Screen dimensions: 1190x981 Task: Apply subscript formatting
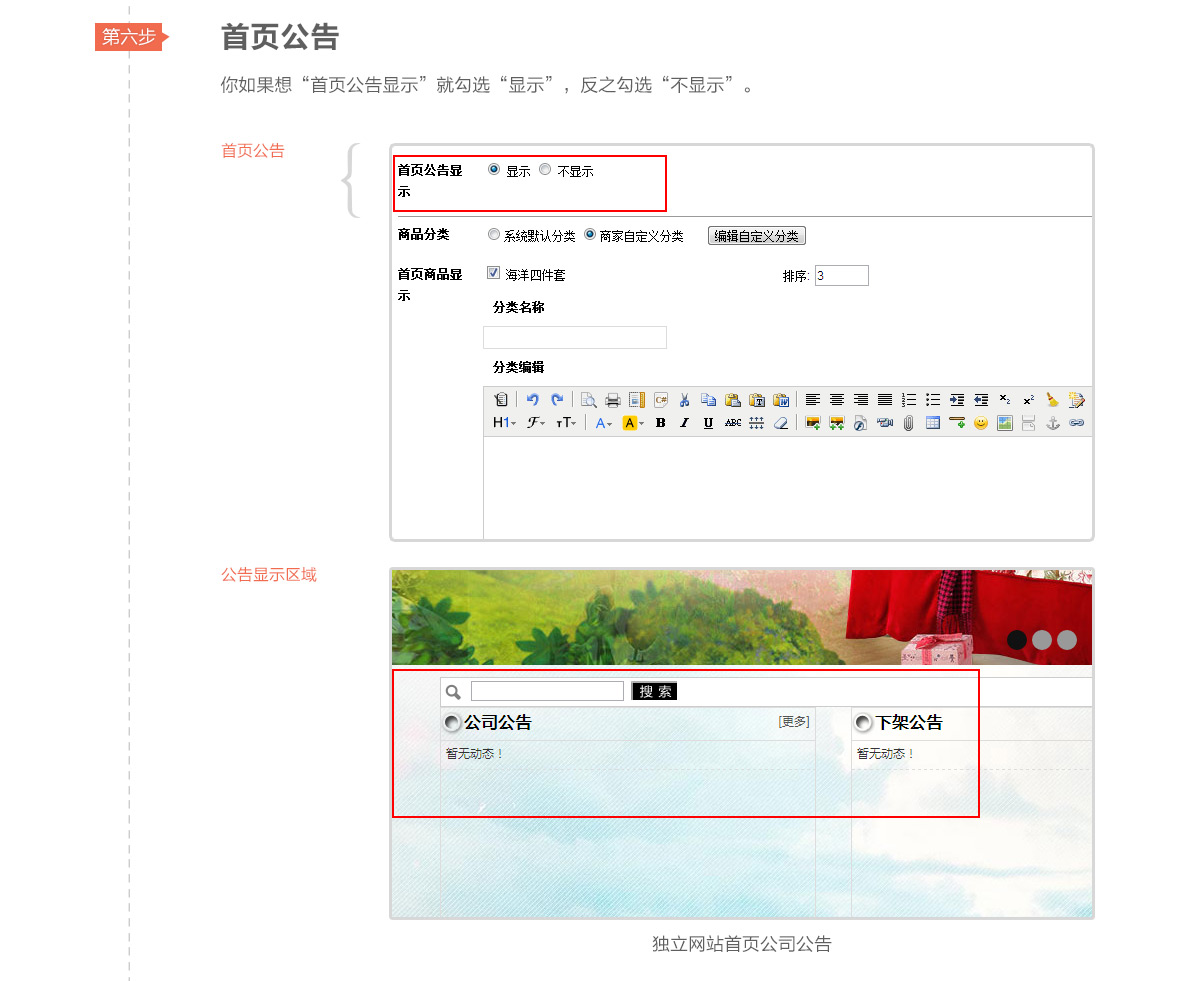pos(1005,400)
